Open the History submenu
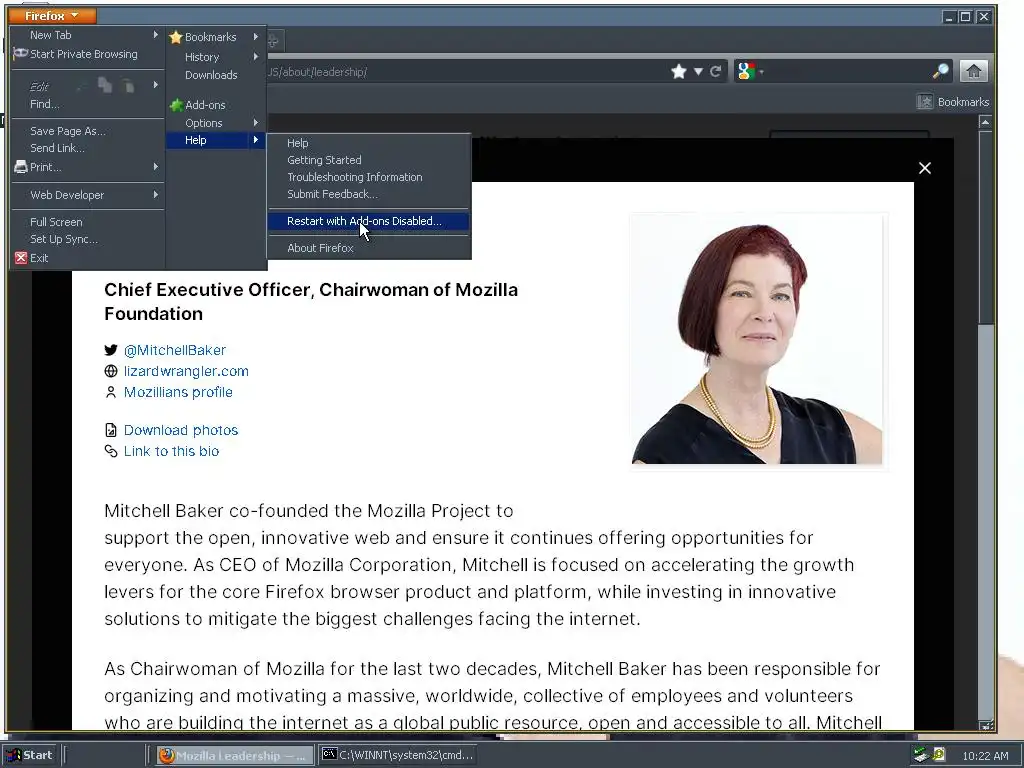The image size is (1024, 768). pos(202,57)
